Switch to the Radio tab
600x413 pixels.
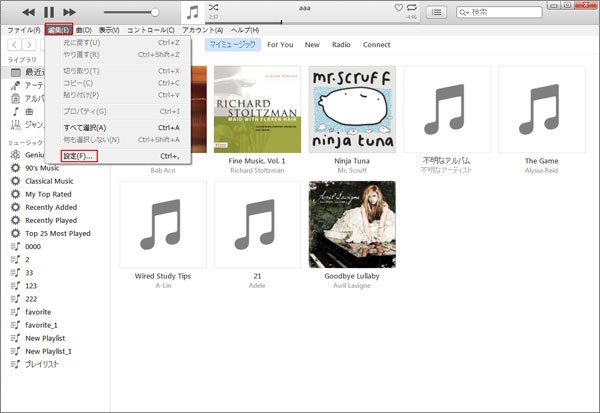(341, 45)
